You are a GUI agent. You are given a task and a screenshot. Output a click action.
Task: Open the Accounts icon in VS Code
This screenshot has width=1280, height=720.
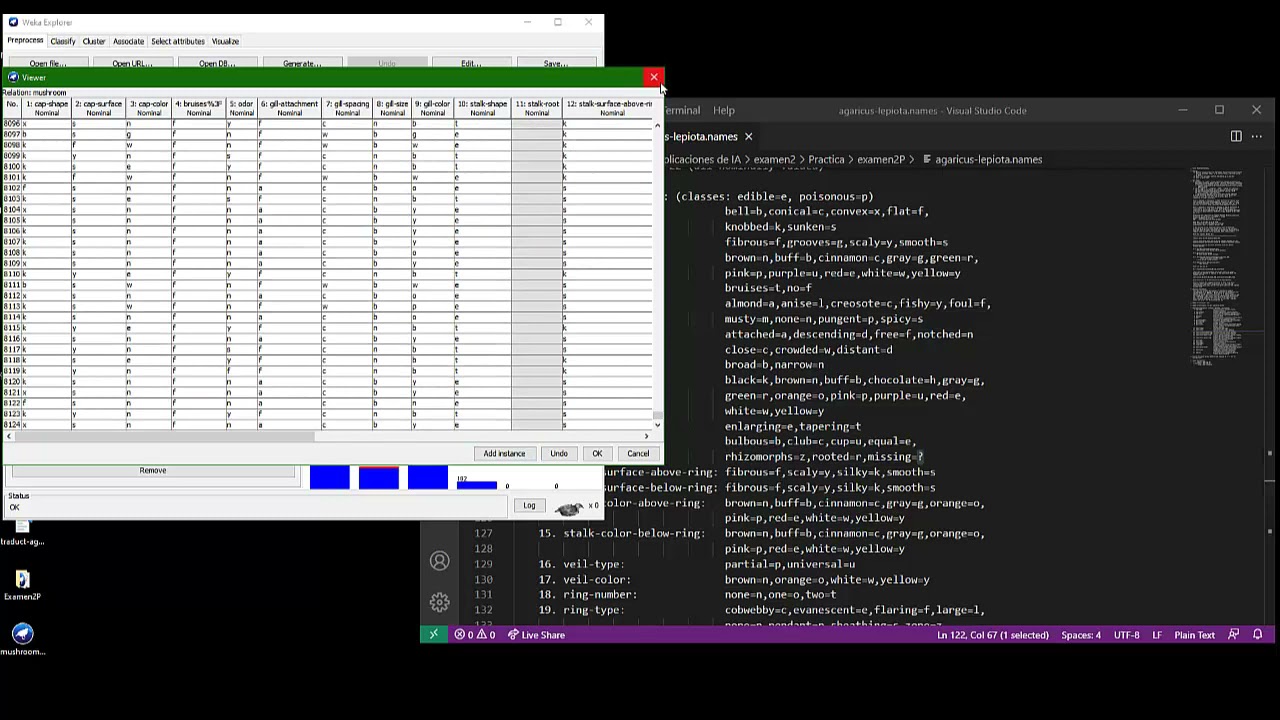pos(439,561)
